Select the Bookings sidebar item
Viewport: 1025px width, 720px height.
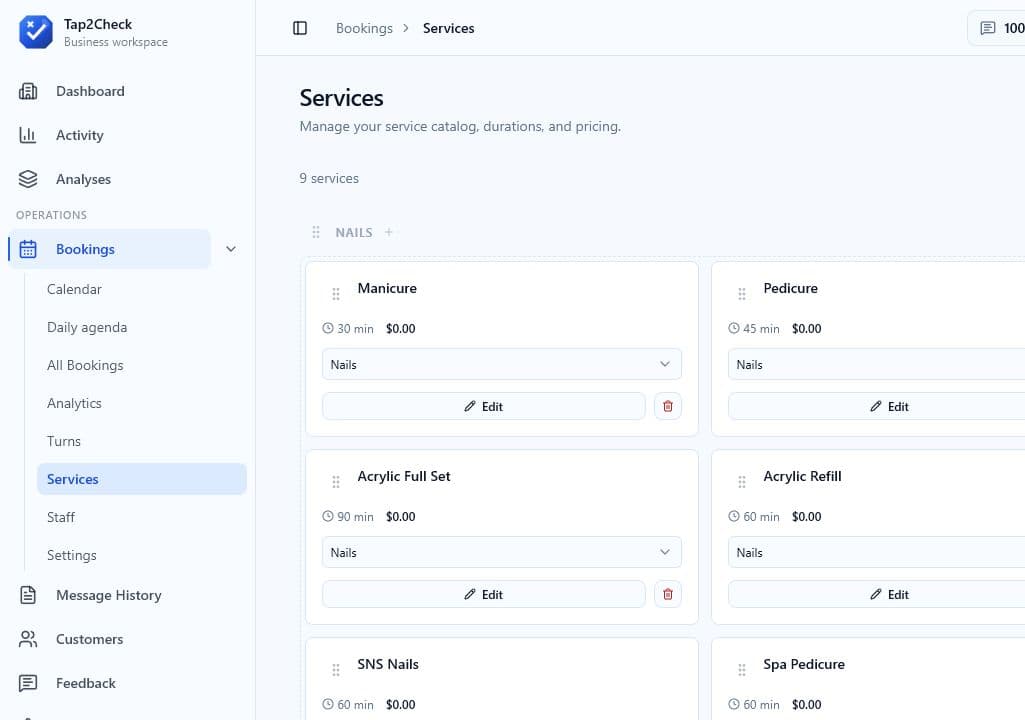(110, 249)
